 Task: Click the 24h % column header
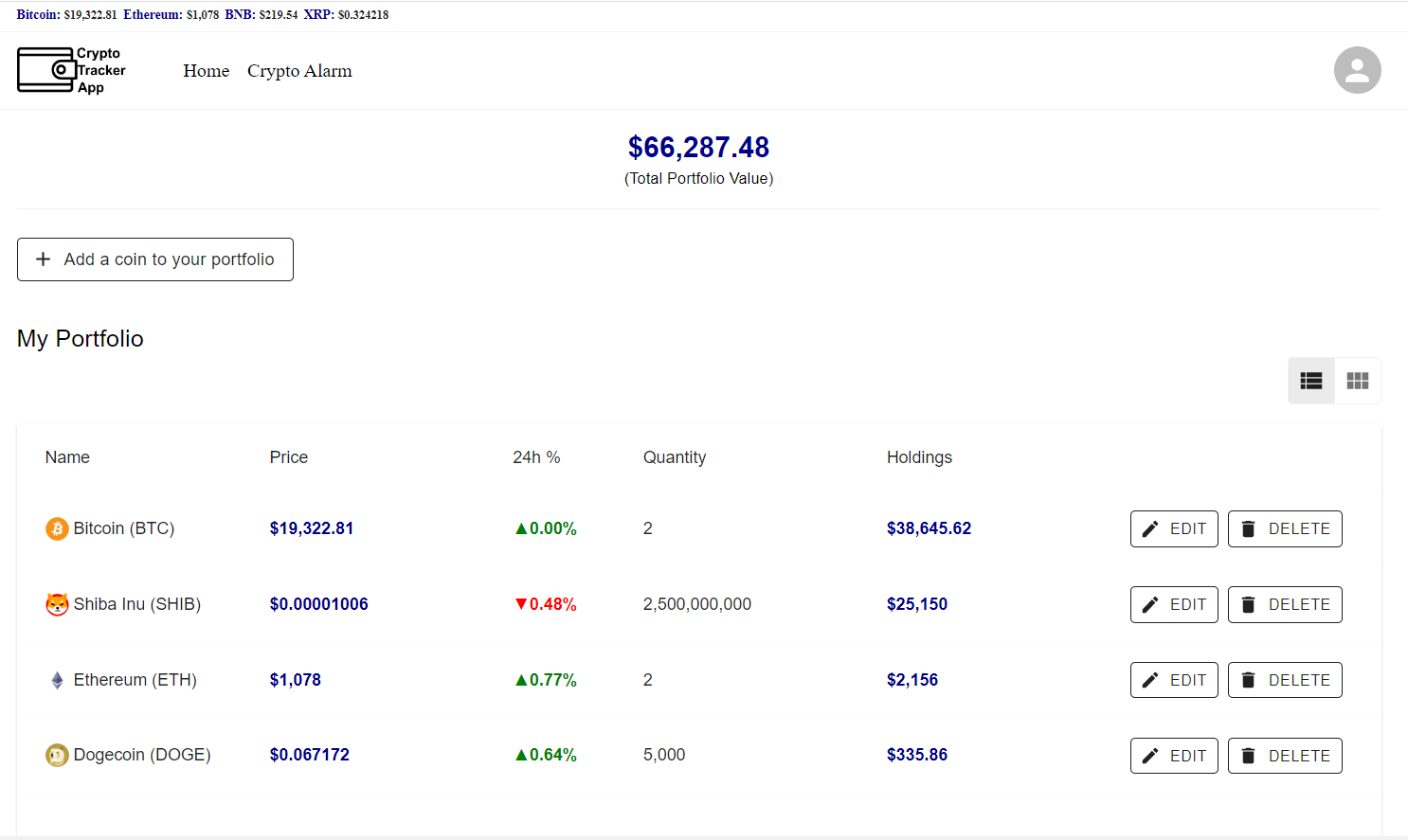pyautogui.click(x=536, y=456)
